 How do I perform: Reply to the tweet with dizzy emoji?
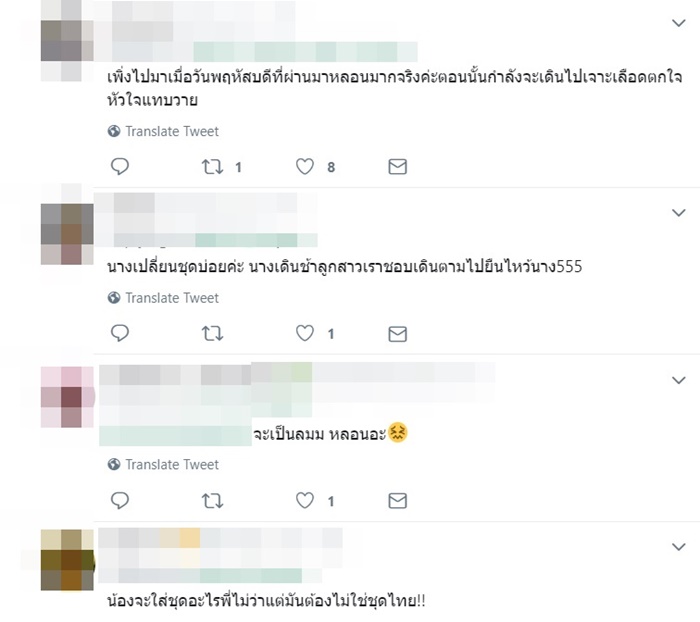(x=120, y=500)
